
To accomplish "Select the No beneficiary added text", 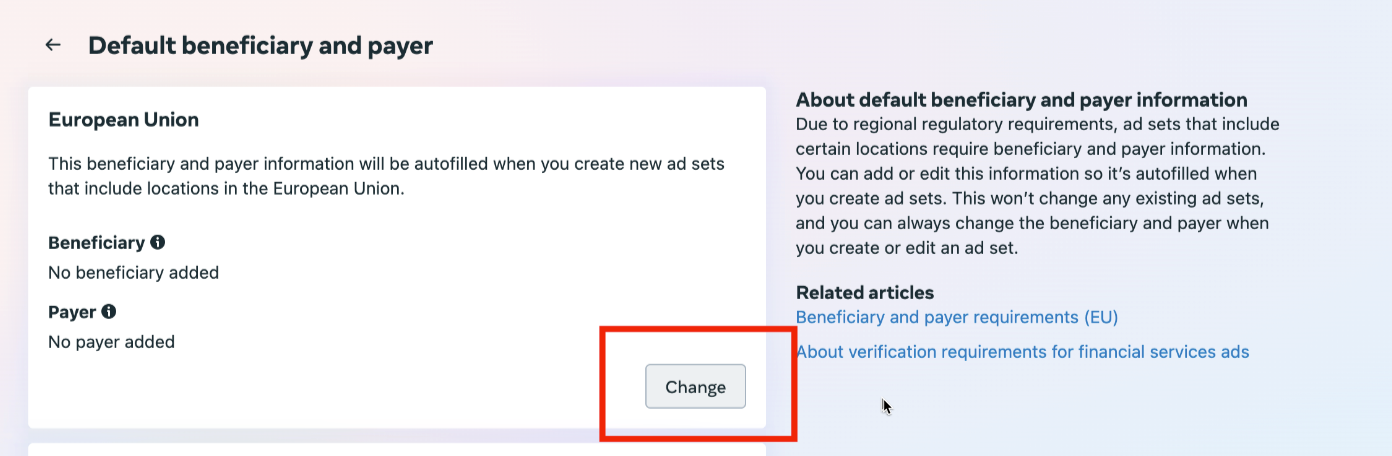I will click(133, 272).
